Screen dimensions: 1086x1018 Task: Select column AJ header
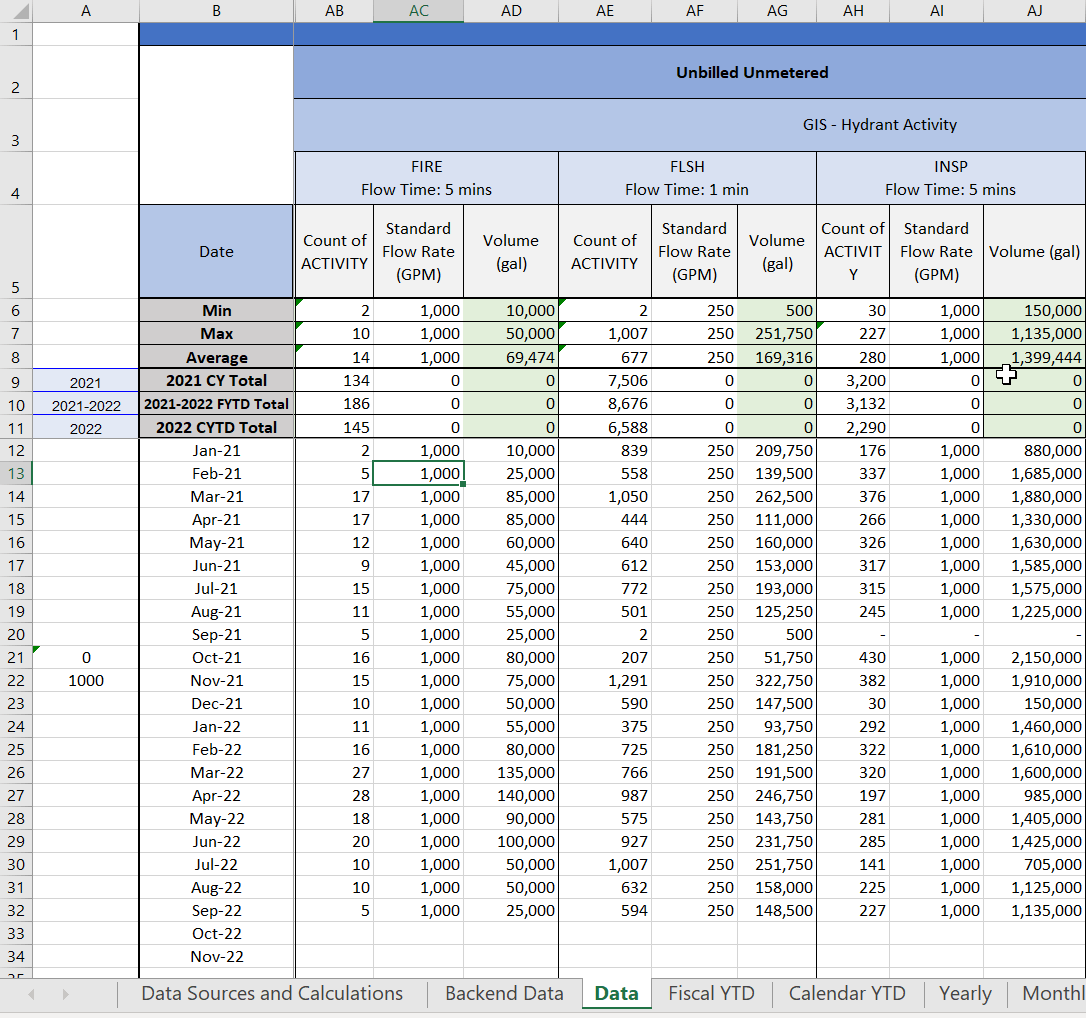1035,10
